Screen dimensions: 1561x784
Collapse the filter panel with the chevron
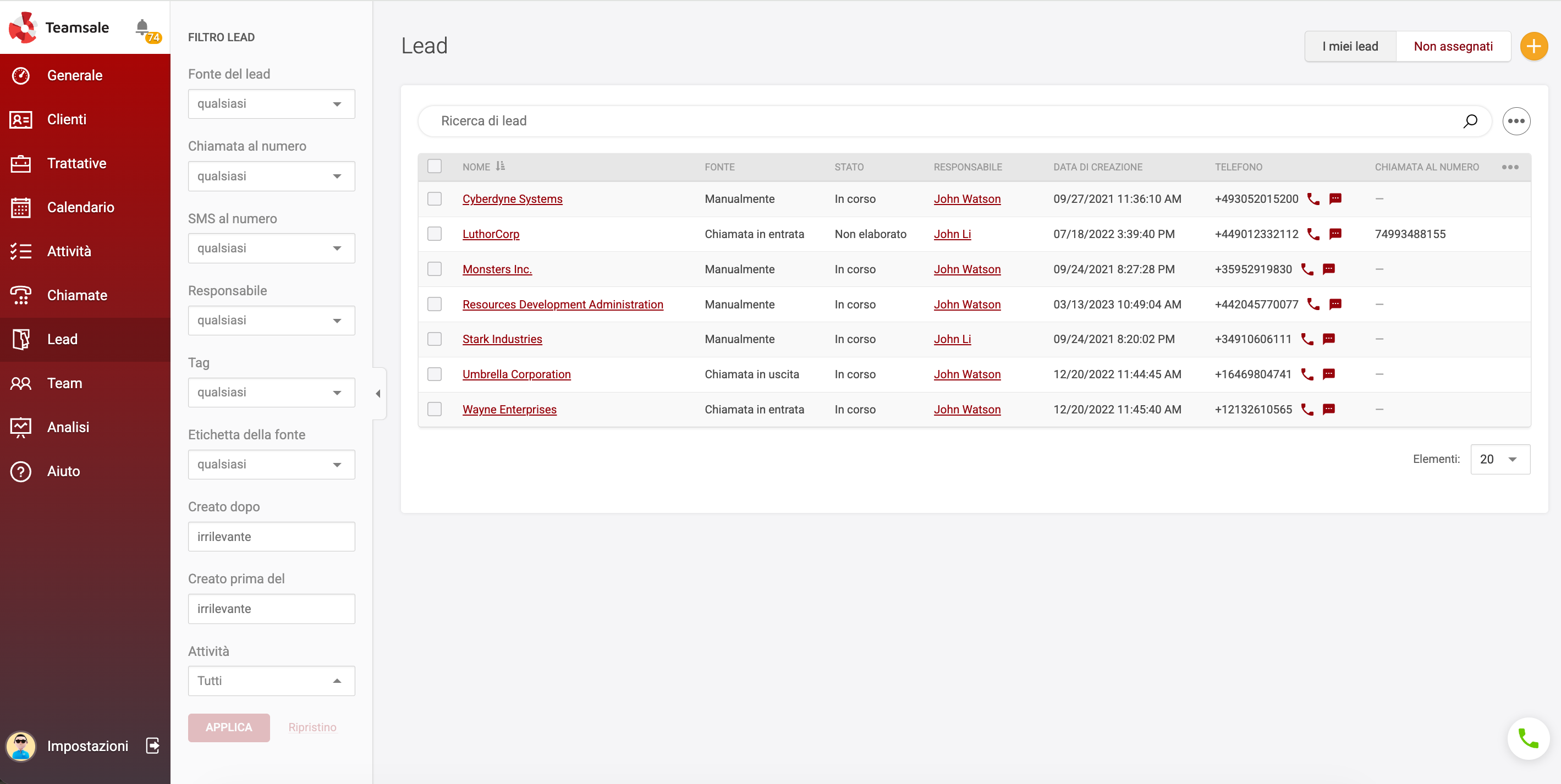[x=378, y=393]
